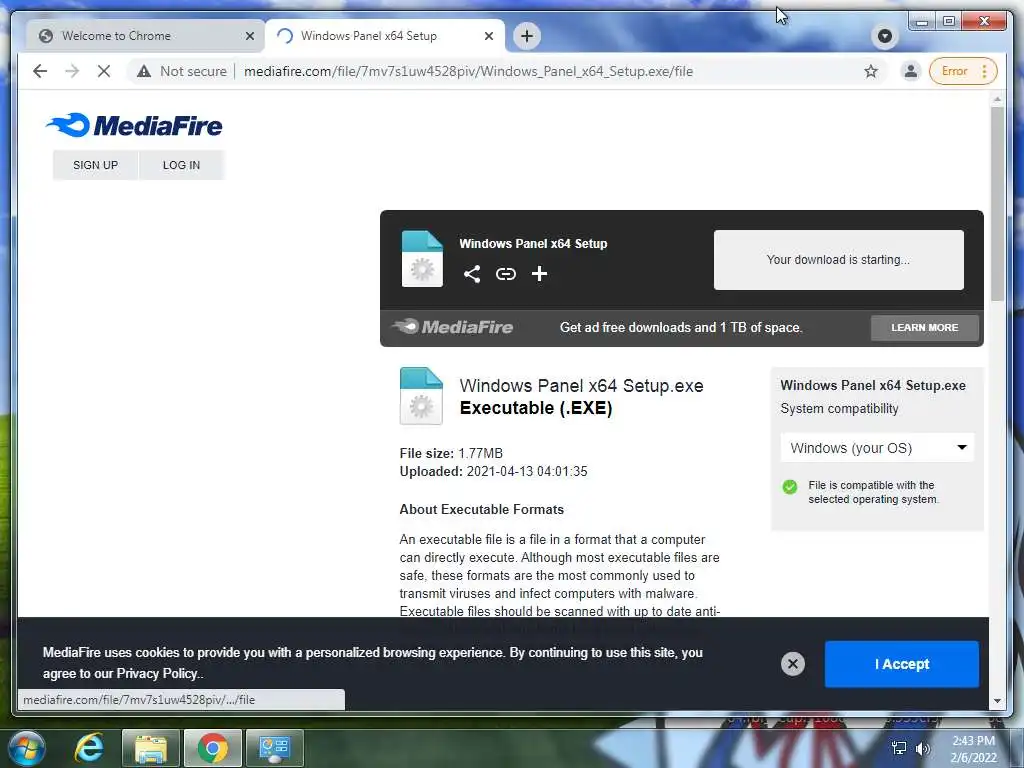
Task: Click the control panel taskbar icon
Action: click(x=275, y=748)
